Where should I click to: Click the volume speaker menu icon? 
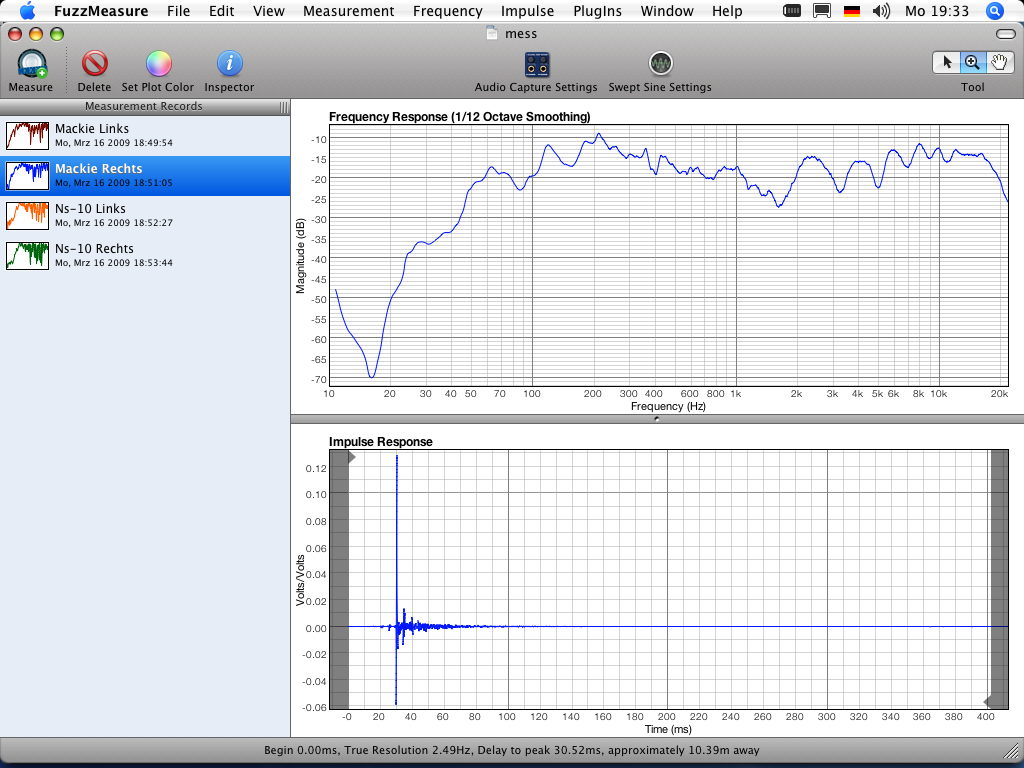click(881, 11)
